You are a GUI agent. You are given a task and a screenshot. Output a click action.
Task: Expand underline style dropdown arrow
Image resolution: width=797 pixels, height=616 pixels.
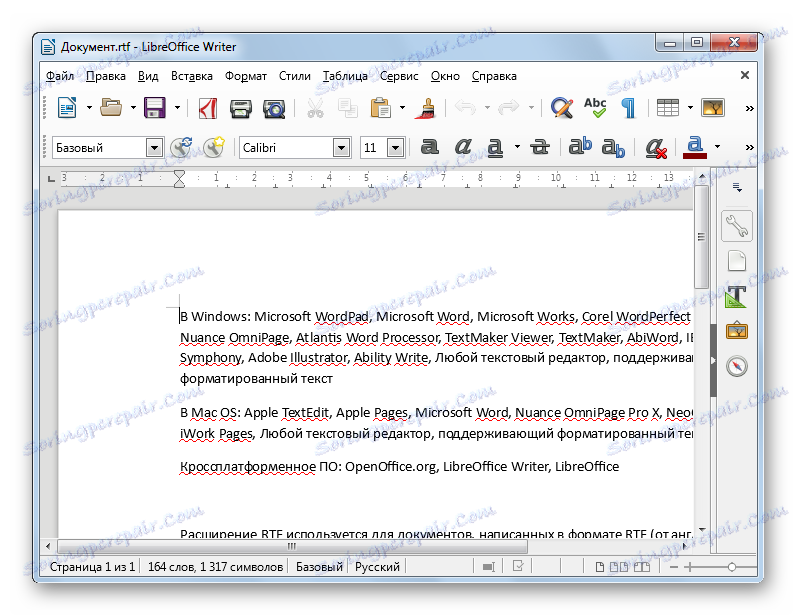517,147
